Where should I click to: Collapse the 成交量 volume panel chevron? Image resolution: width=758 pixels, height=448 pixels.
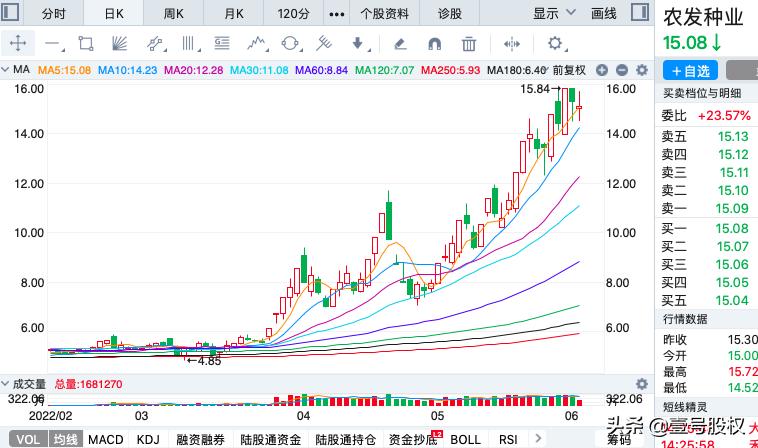[5, 384]
